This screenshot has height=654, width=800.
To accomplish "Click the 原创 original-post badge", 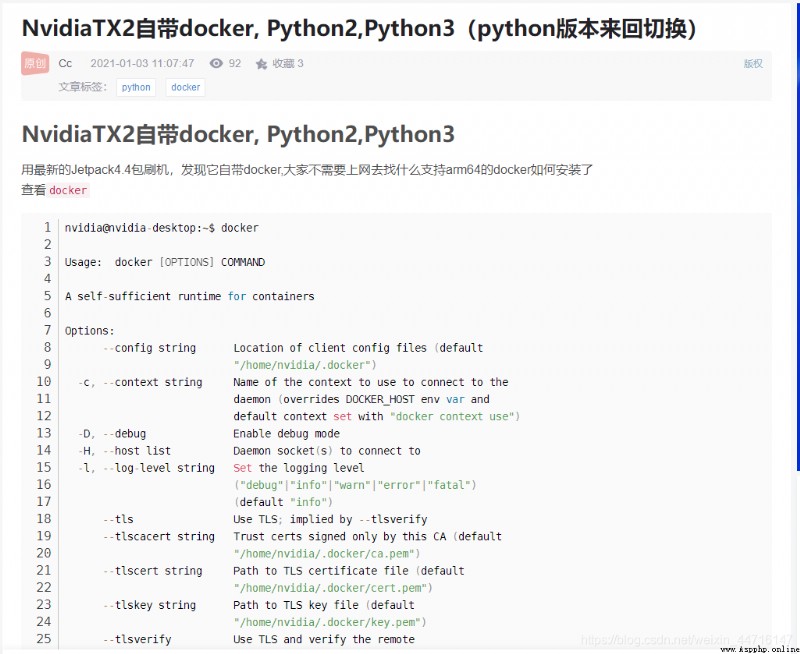I will click(x=35, y=63).
